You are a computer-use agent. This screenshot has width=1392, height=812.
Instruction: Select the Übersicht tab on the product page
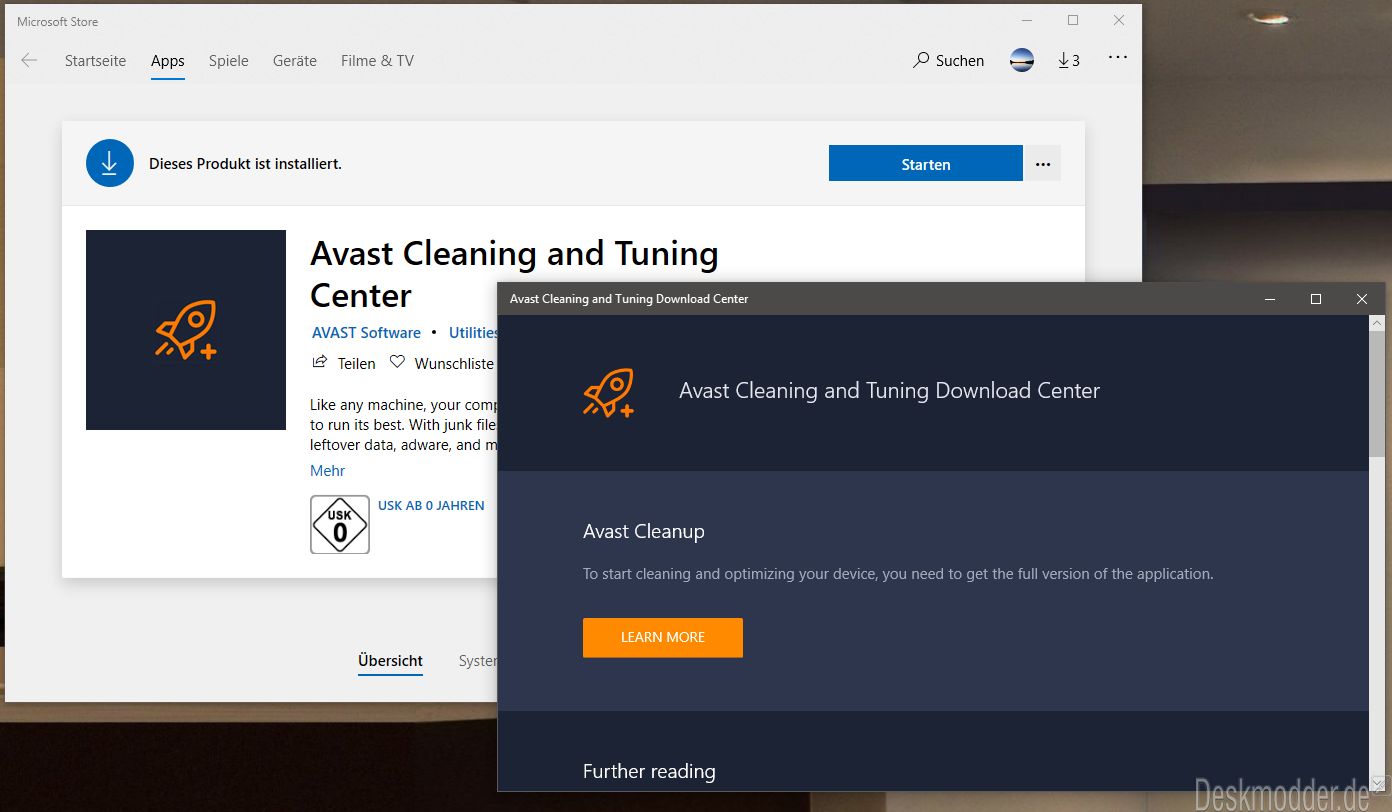(x=390, y=661)
